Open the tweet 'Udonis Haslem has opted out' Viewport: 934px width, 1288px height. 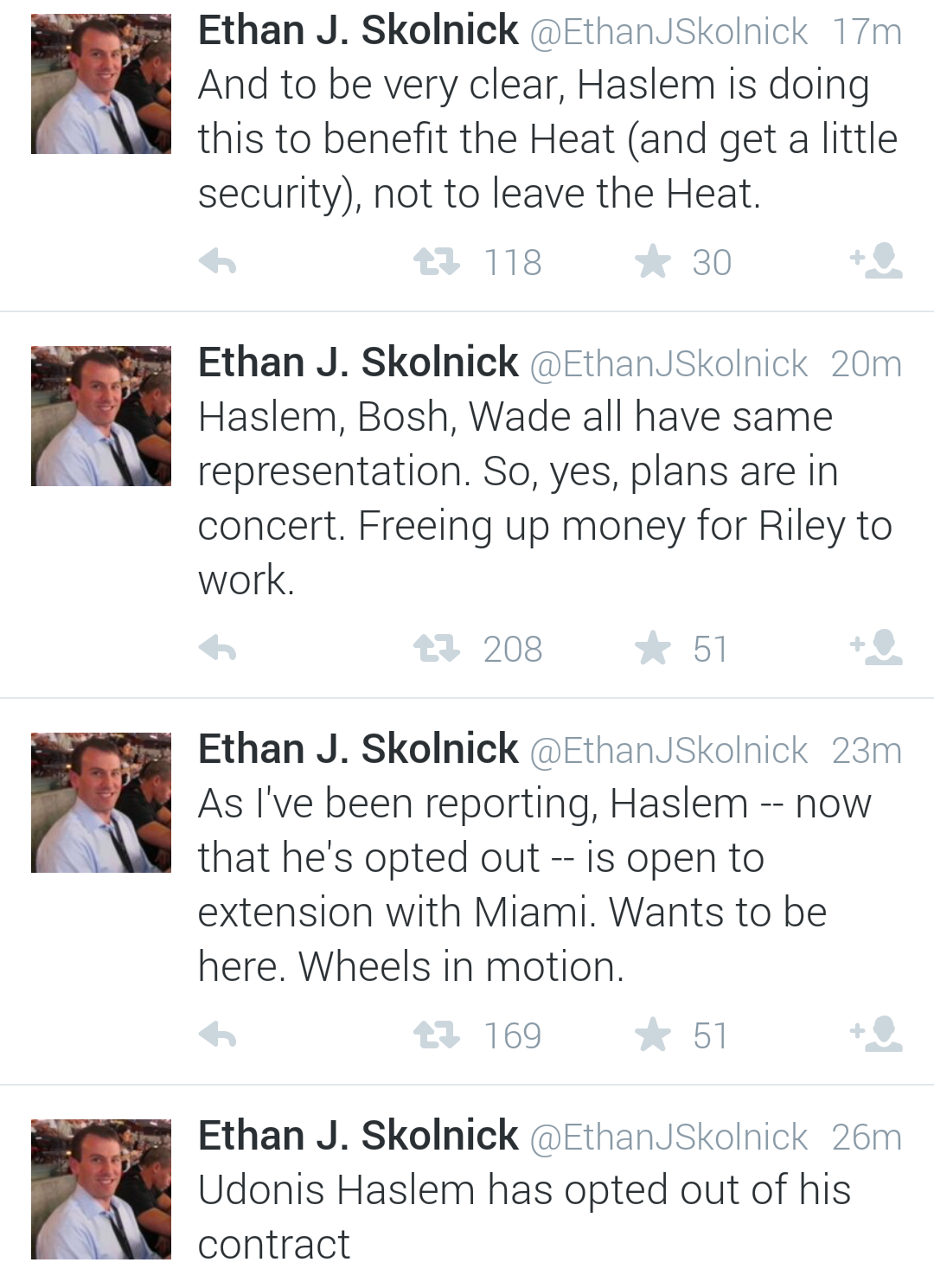click(x=524, y=1216)
